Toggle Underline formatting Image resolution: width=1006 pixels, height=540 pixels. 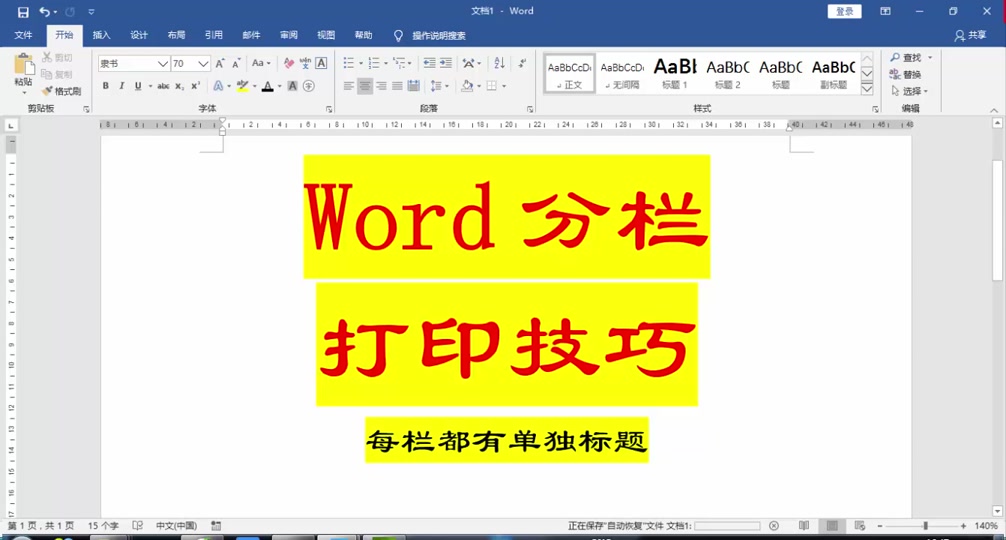[x=137, y=86]
